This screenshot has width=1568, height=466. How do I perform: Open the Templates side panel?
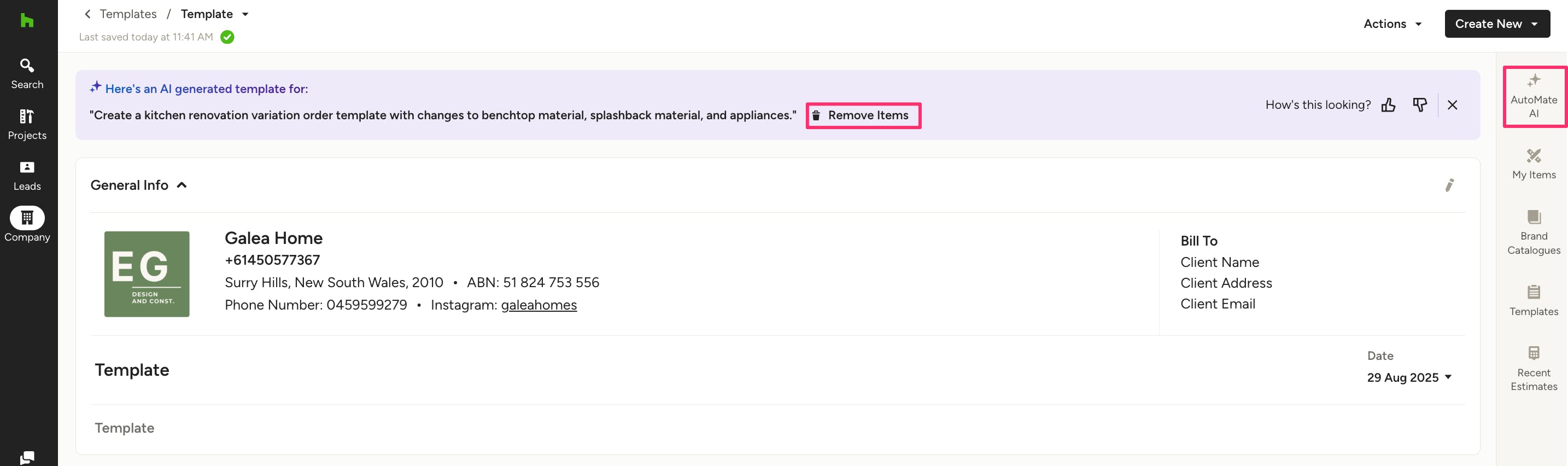point(1534,300)
